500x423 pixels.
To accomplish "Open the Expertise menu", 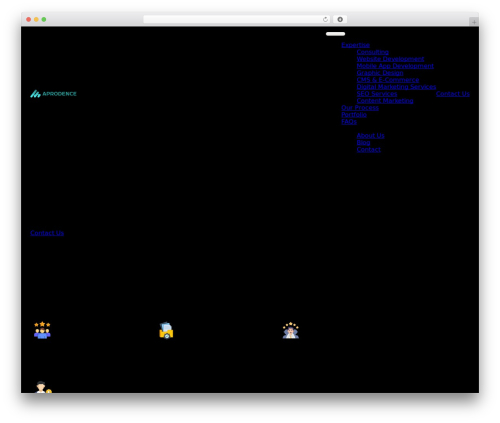I will pyautogui.click(x=355, y=45).
